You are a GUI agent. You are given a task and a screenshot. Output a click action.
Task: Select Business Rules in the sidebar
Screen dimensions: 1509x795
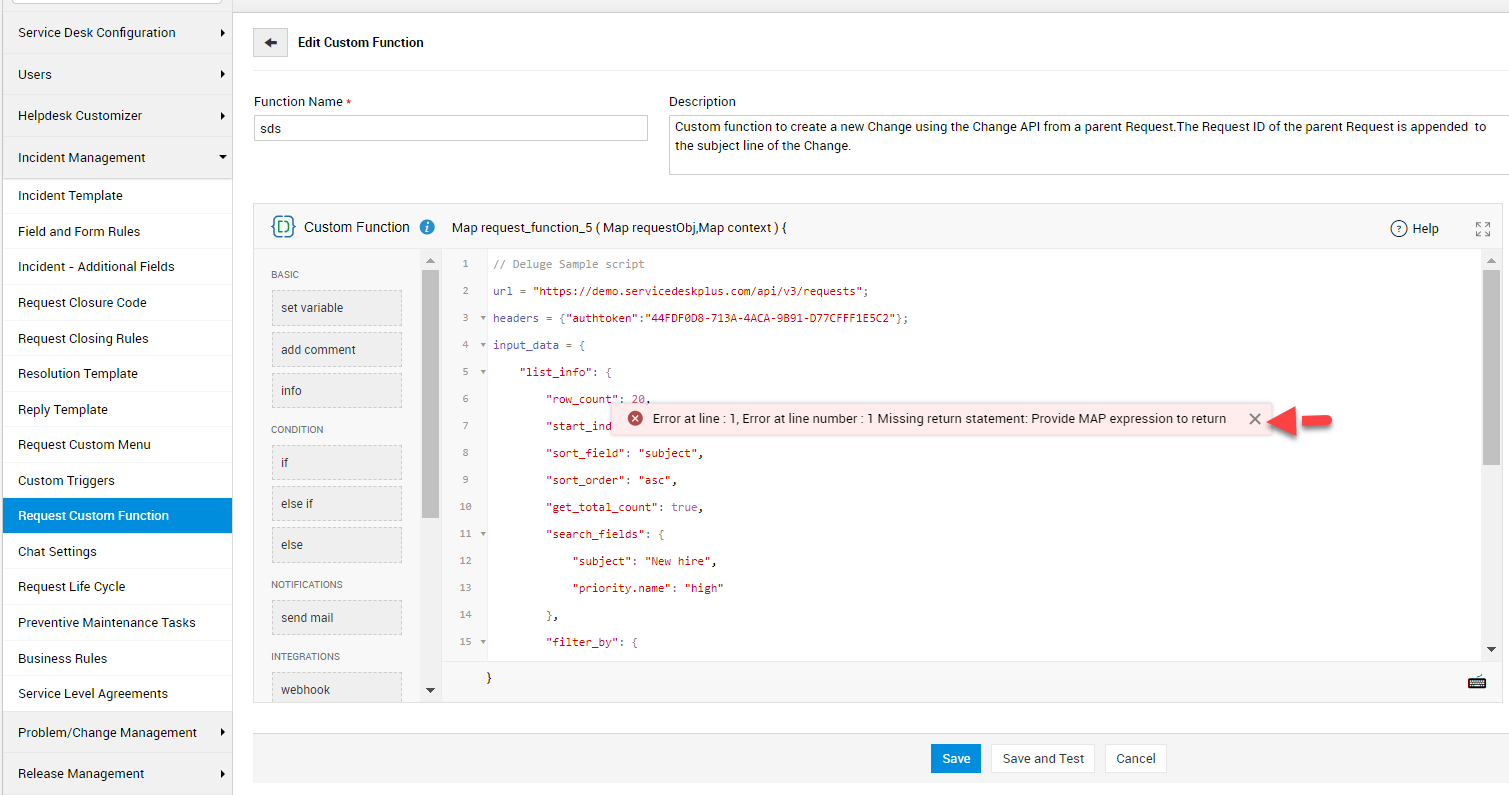coord(62,659)
